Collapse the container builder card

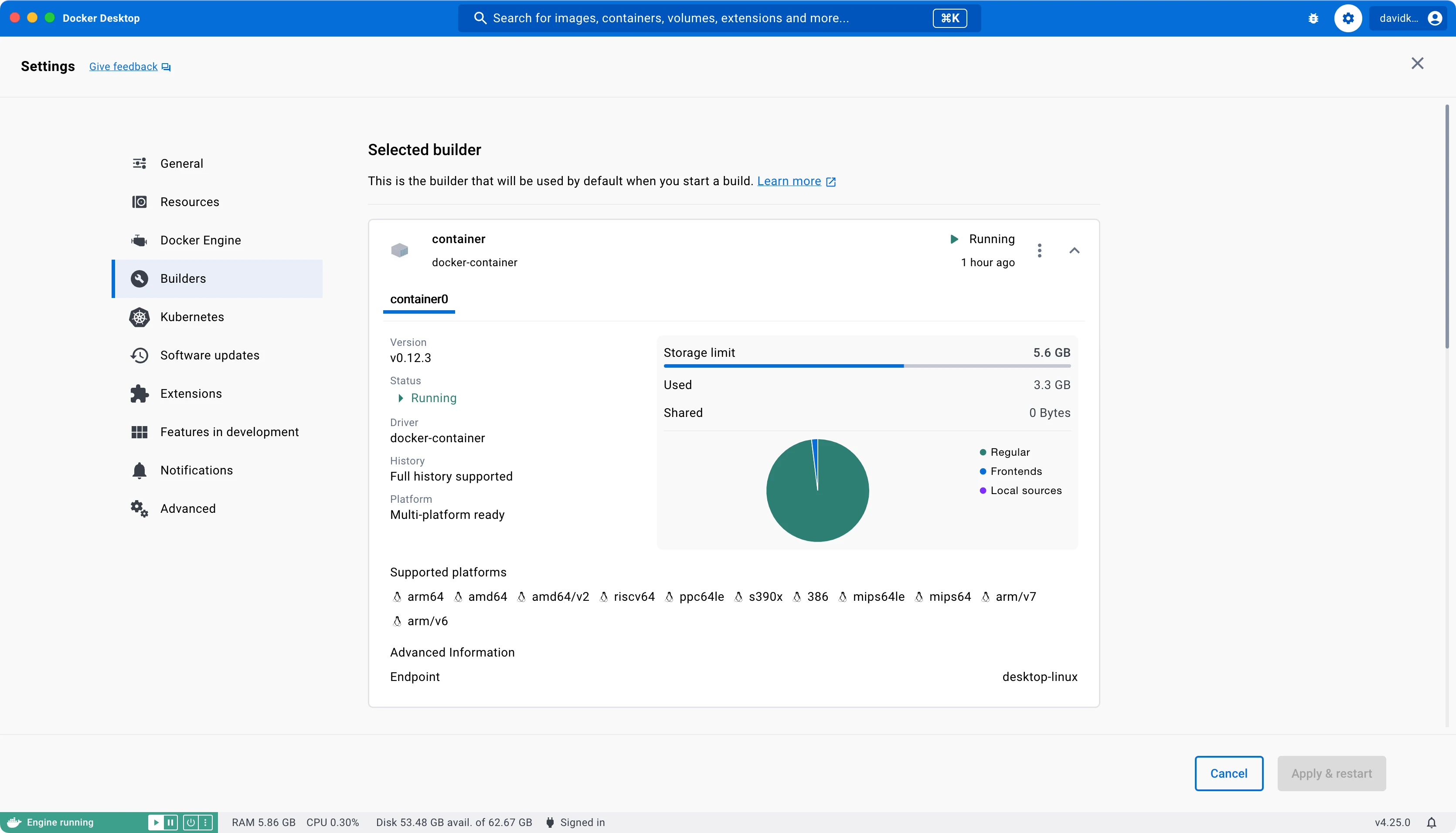click(1074, 251)
